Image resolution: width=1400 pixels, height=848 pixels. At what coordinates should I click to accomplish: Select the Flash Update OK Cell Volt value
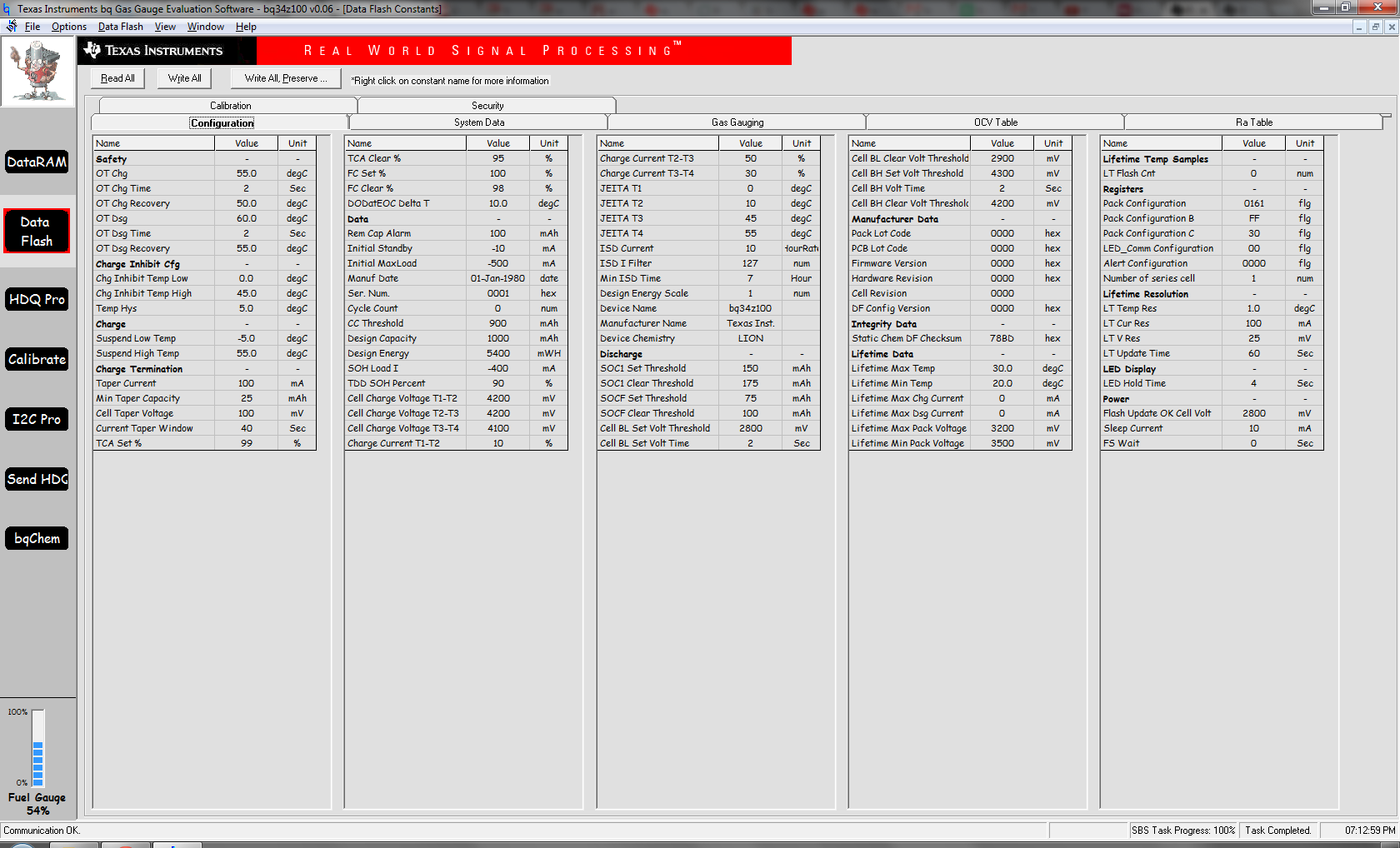(1254, 413)
